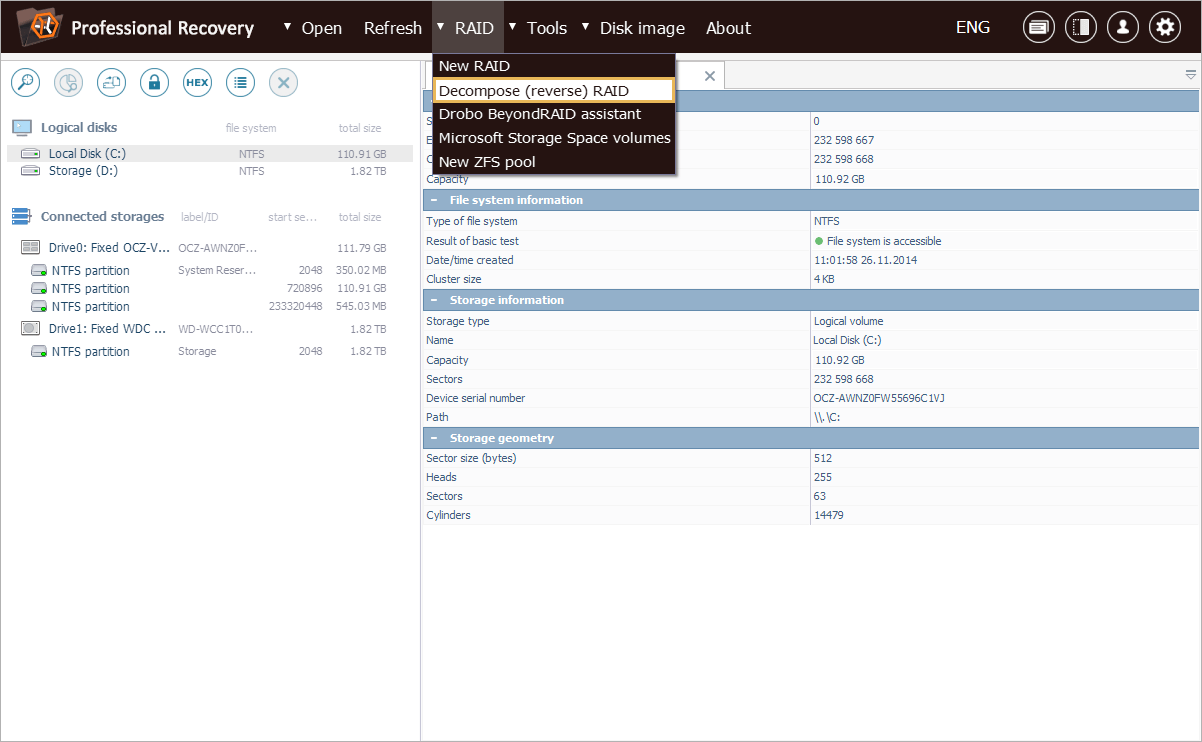Select NTFS partition of 110.91 GB
Viewport: 1202px width, 742px height.
tap(210, 289)
